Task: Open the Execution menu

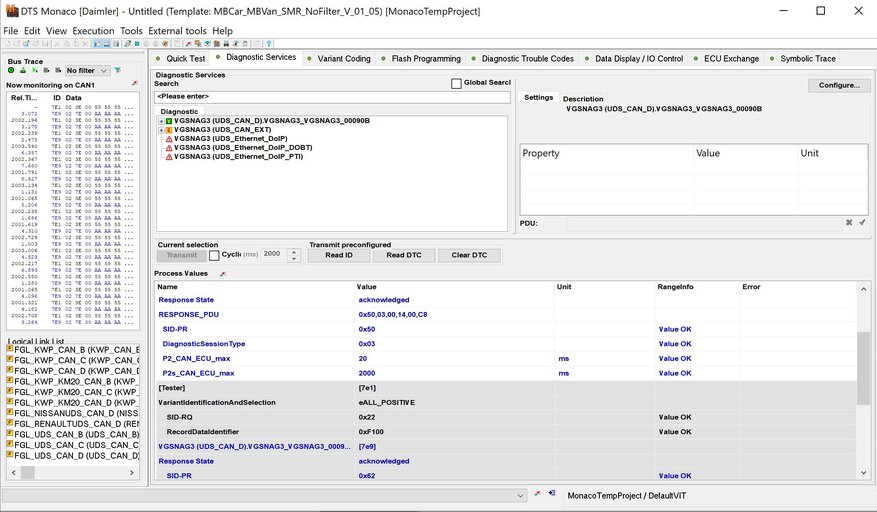Action: [x=93, y=31]
